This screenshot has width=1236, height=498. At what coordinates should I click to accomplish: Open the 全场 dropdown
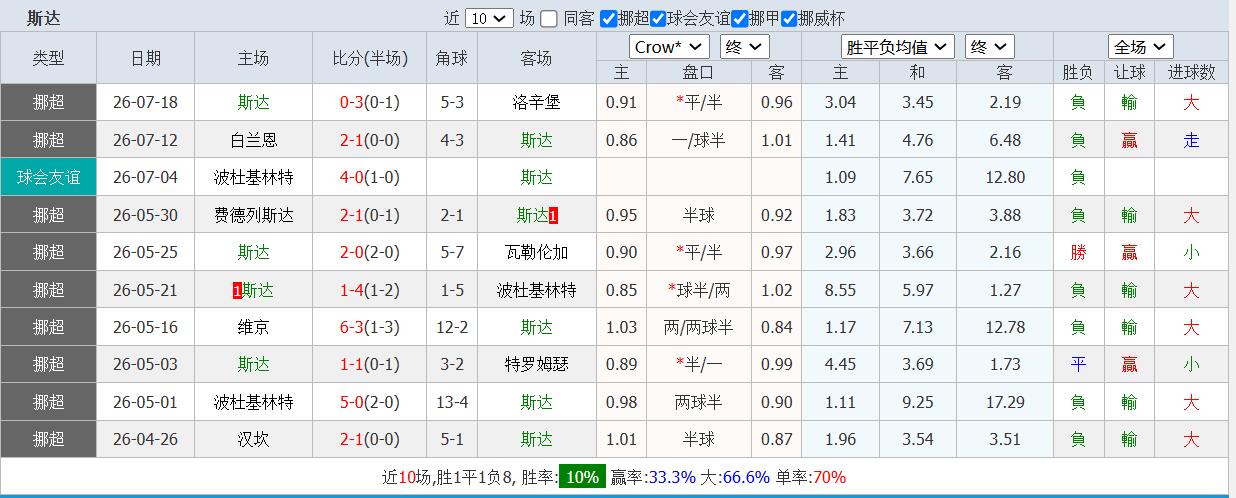click(x=1141, y=47)
